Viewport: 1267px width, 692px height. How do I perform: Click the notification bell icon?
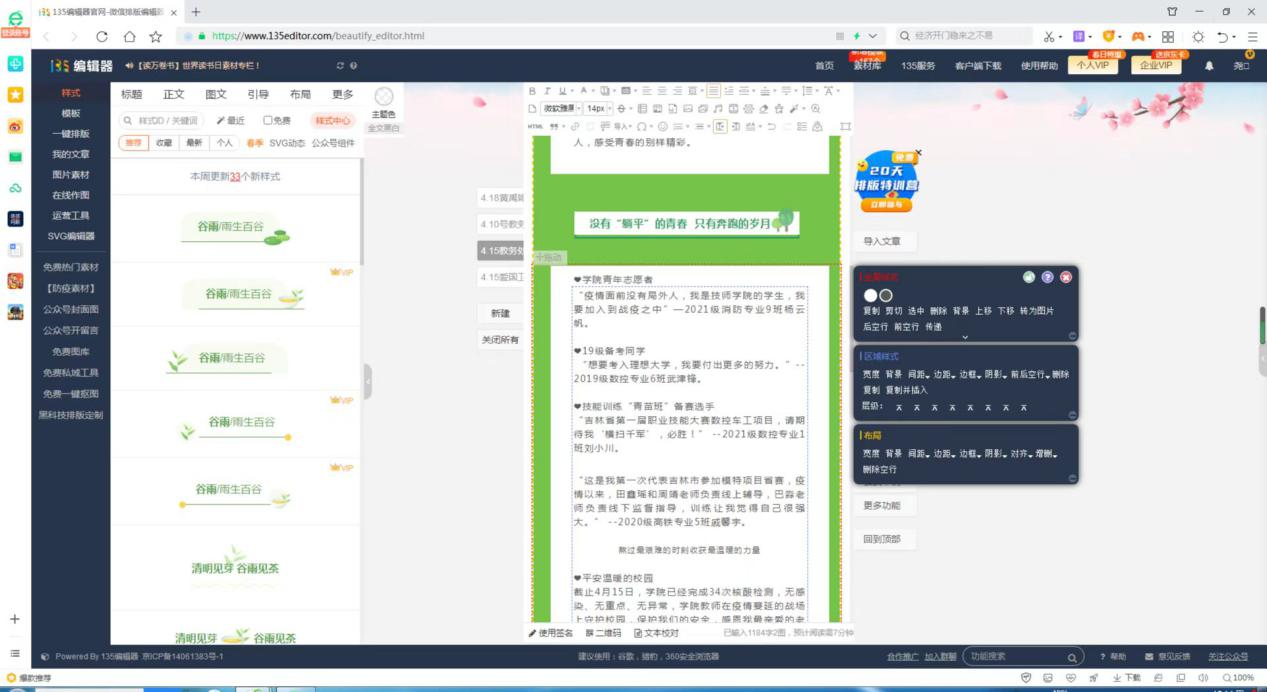[x=1208, y=66]
